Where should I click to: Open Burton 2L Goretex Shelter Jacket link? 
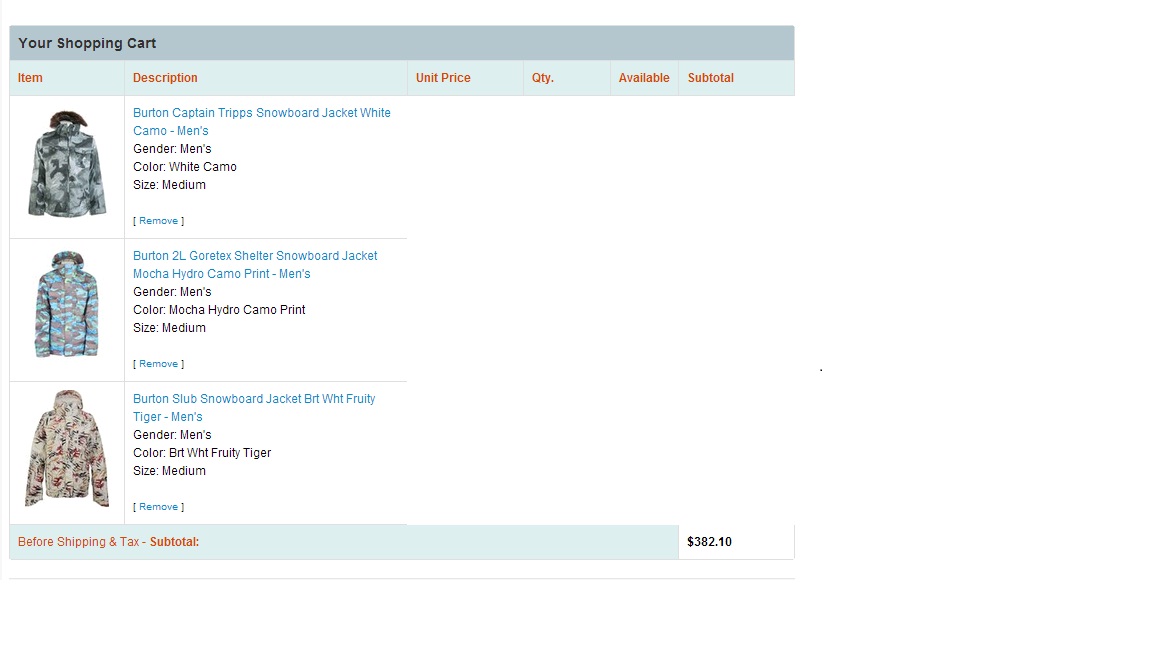255,264
